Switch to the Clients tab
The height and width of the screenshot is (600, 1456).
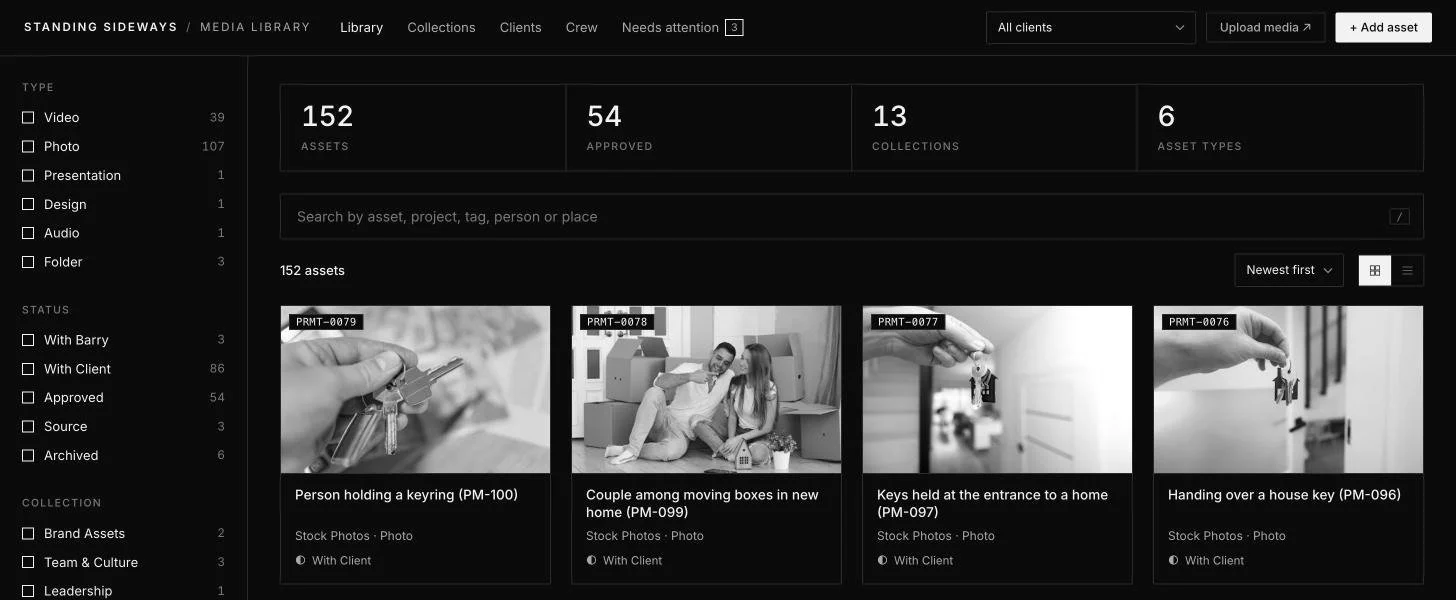[x=520, y=27]
